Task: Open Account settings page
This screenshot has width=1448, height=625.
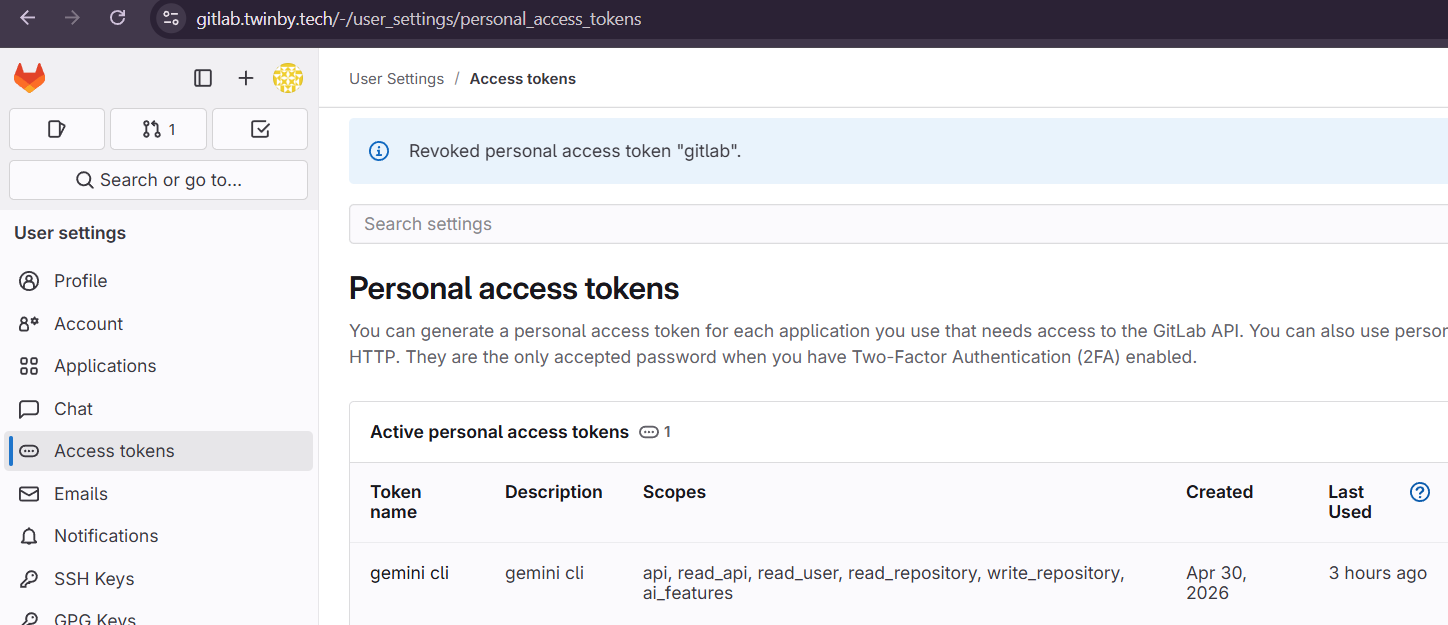Action: pyautogui.click(x=159, y=324)
